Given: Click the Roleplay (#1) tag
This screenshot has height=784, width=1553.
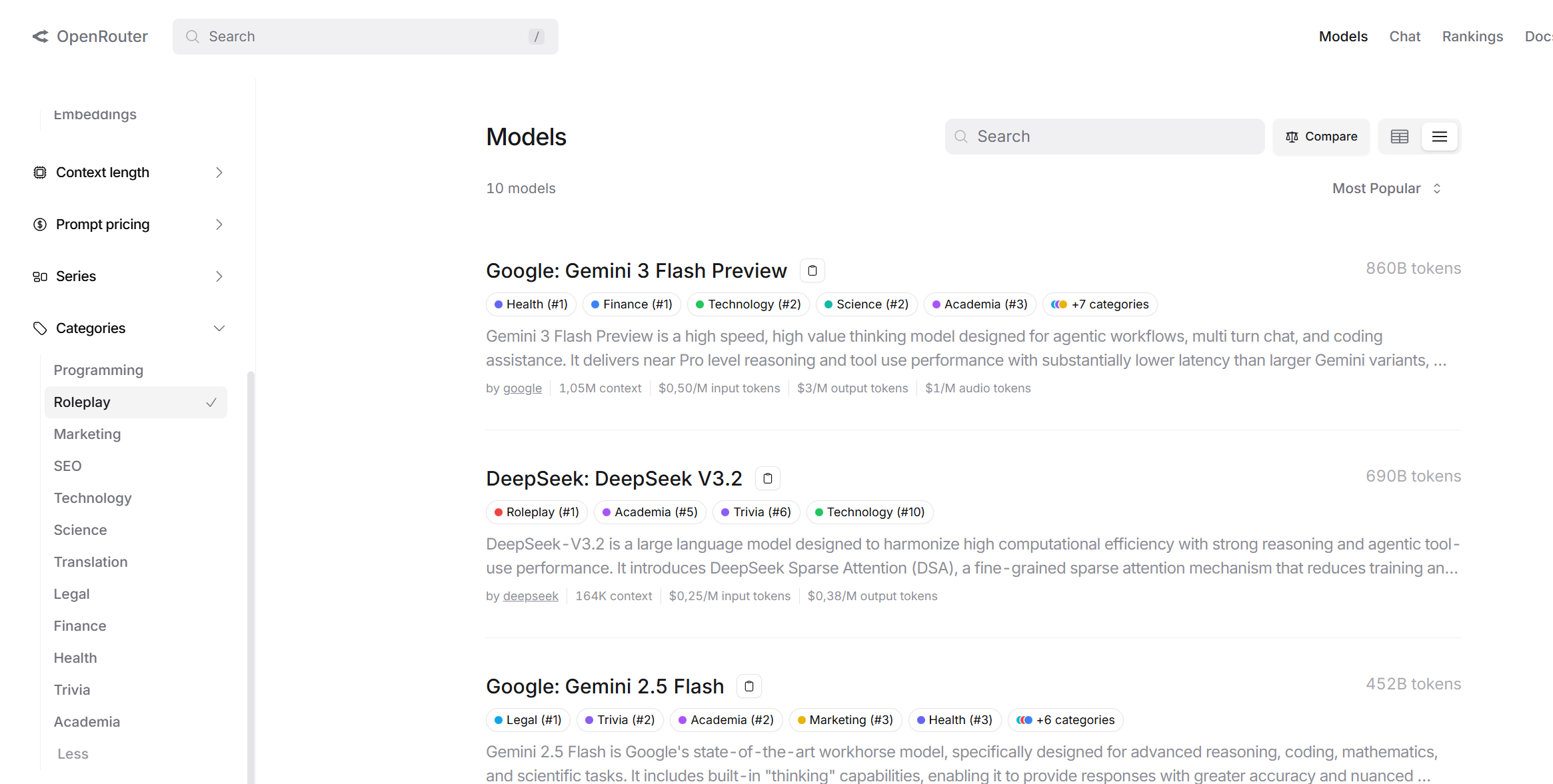Looking at the screenshot, I should (x=537, y=512).
